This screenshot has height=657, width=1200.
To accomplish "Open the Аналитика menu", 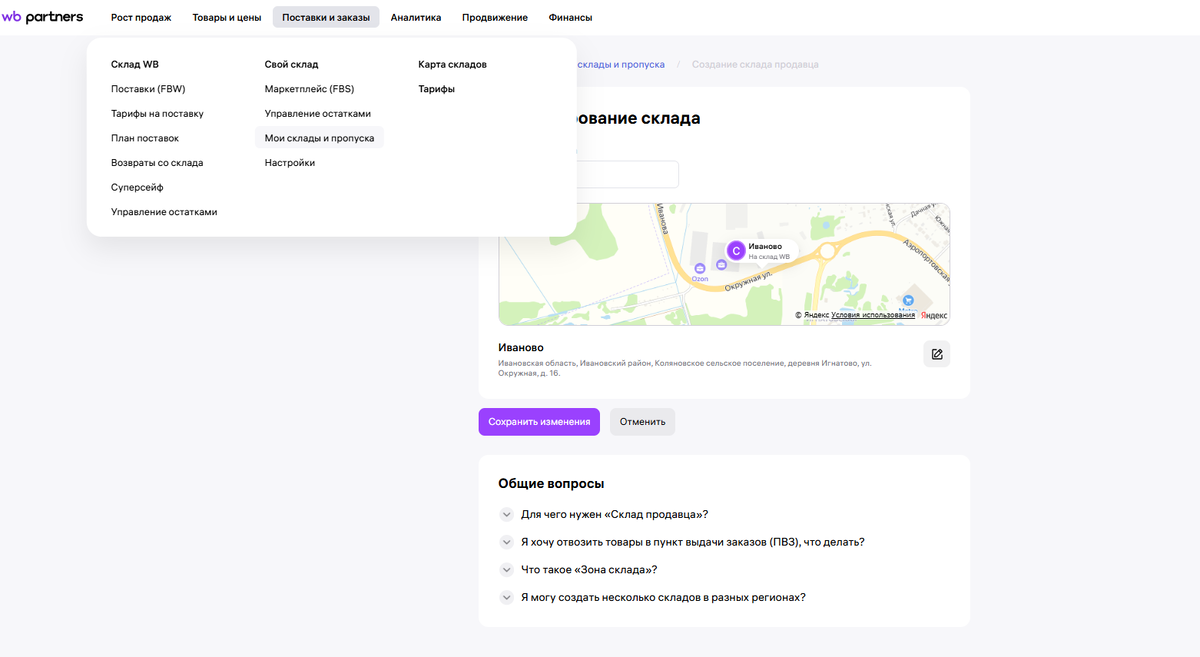I will pos(416,17).
